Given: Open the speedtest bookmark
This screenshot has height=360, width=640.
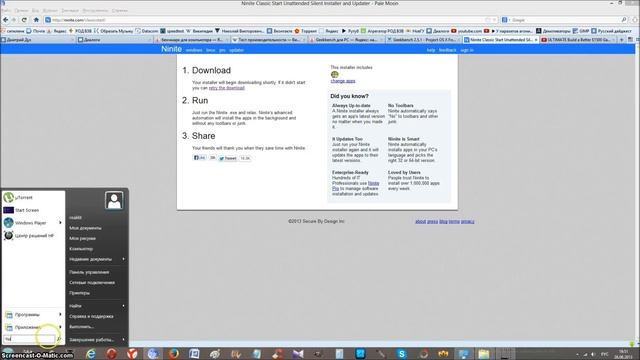Looking at the screenshot, I should 172,31.
